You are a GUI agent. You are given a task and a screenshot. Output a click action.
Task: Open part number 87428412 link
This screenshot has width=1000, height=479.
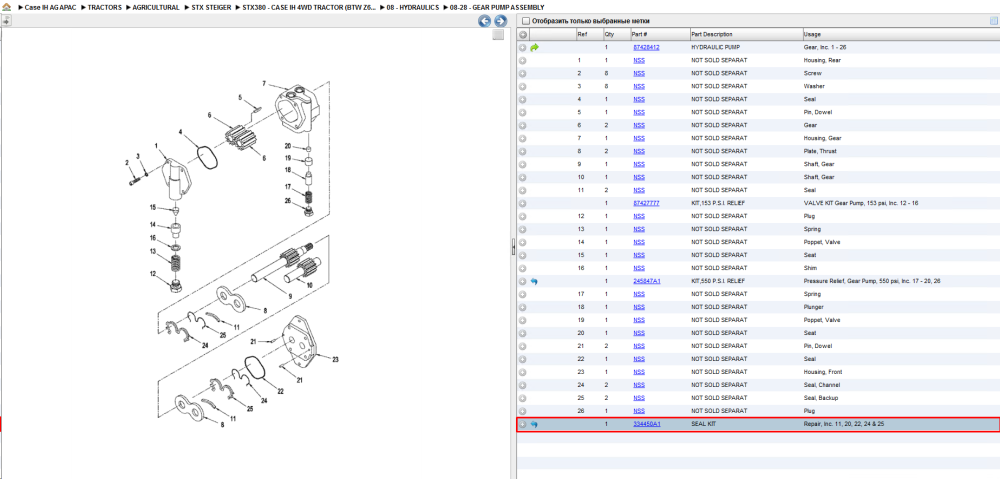click(x=646, y=47)
